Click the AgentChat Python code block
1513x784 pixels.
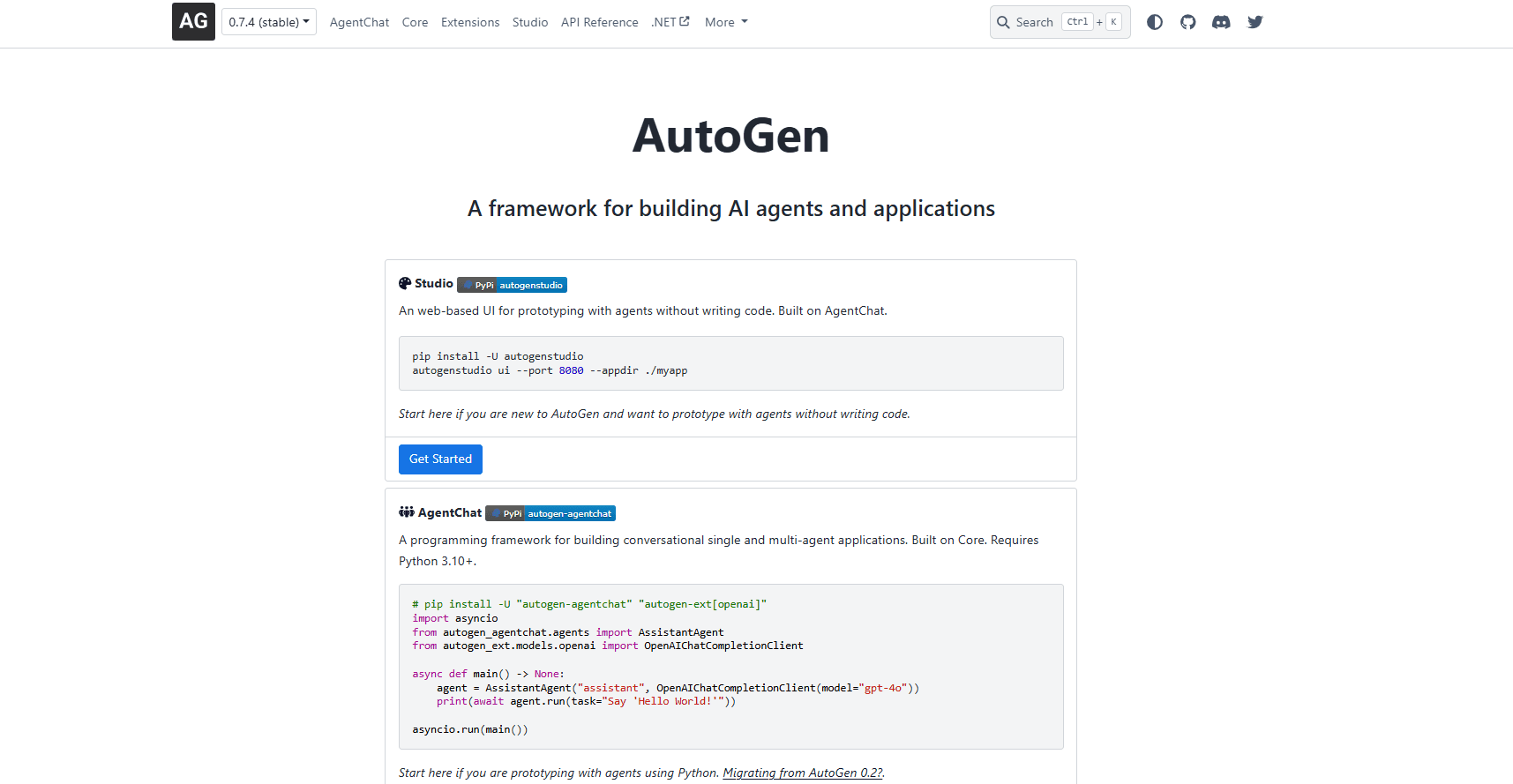point(730,667)
